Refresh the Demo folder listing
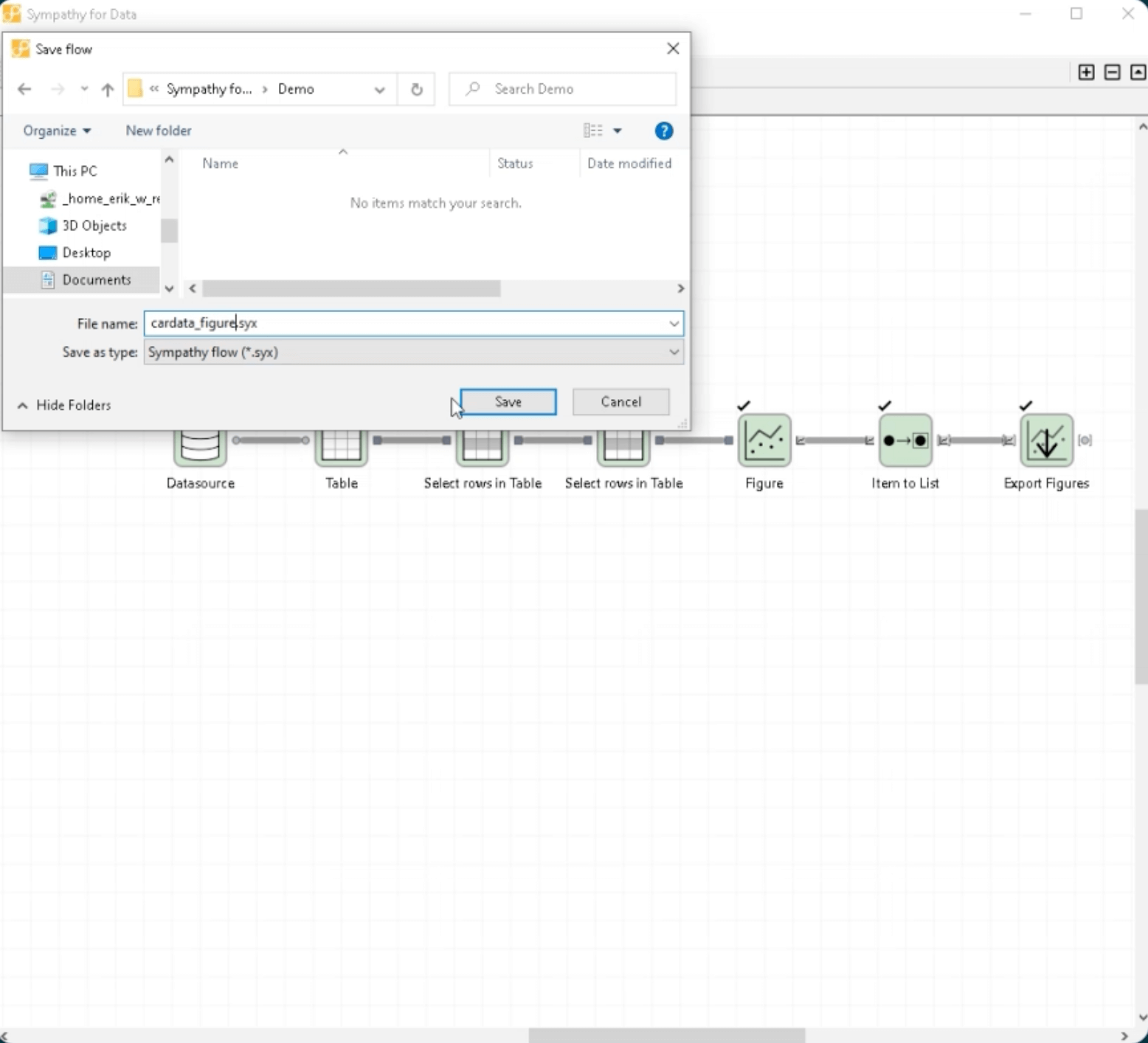The width and height of the screenshot is (1148, 1043). (417, 89)
